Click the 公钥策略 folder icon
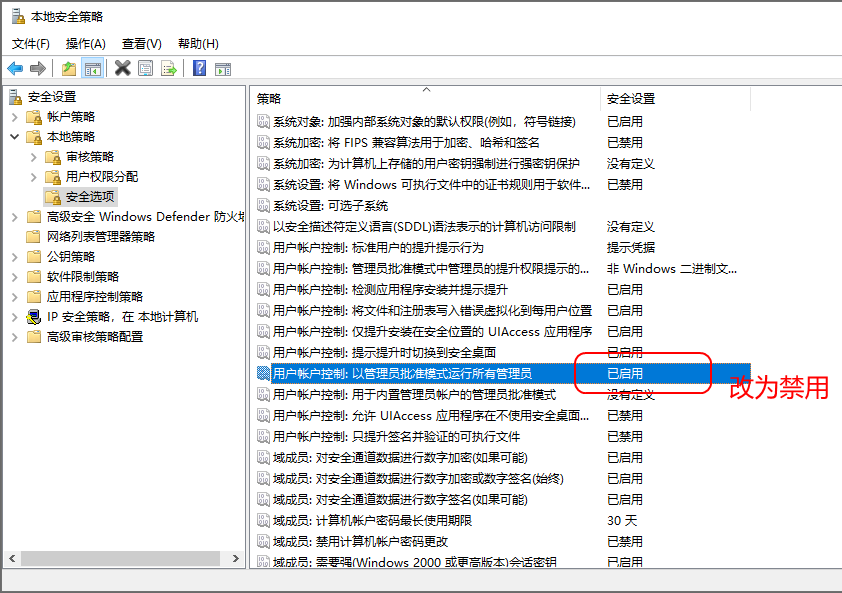This screenshot has width=842, height=593. pyautogui.click(x=34, y=257)
